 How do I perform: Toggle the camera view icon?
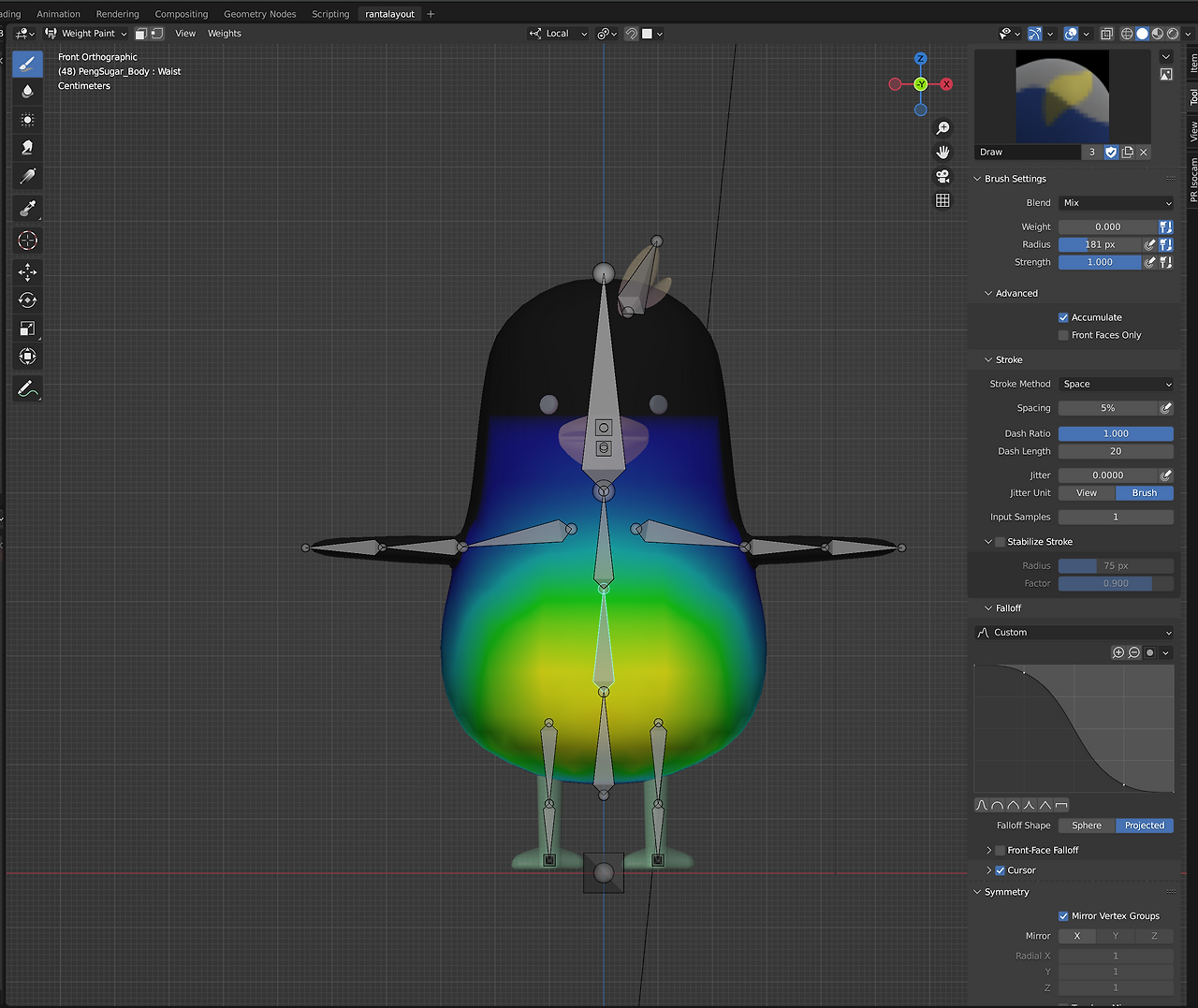[942, 176]
